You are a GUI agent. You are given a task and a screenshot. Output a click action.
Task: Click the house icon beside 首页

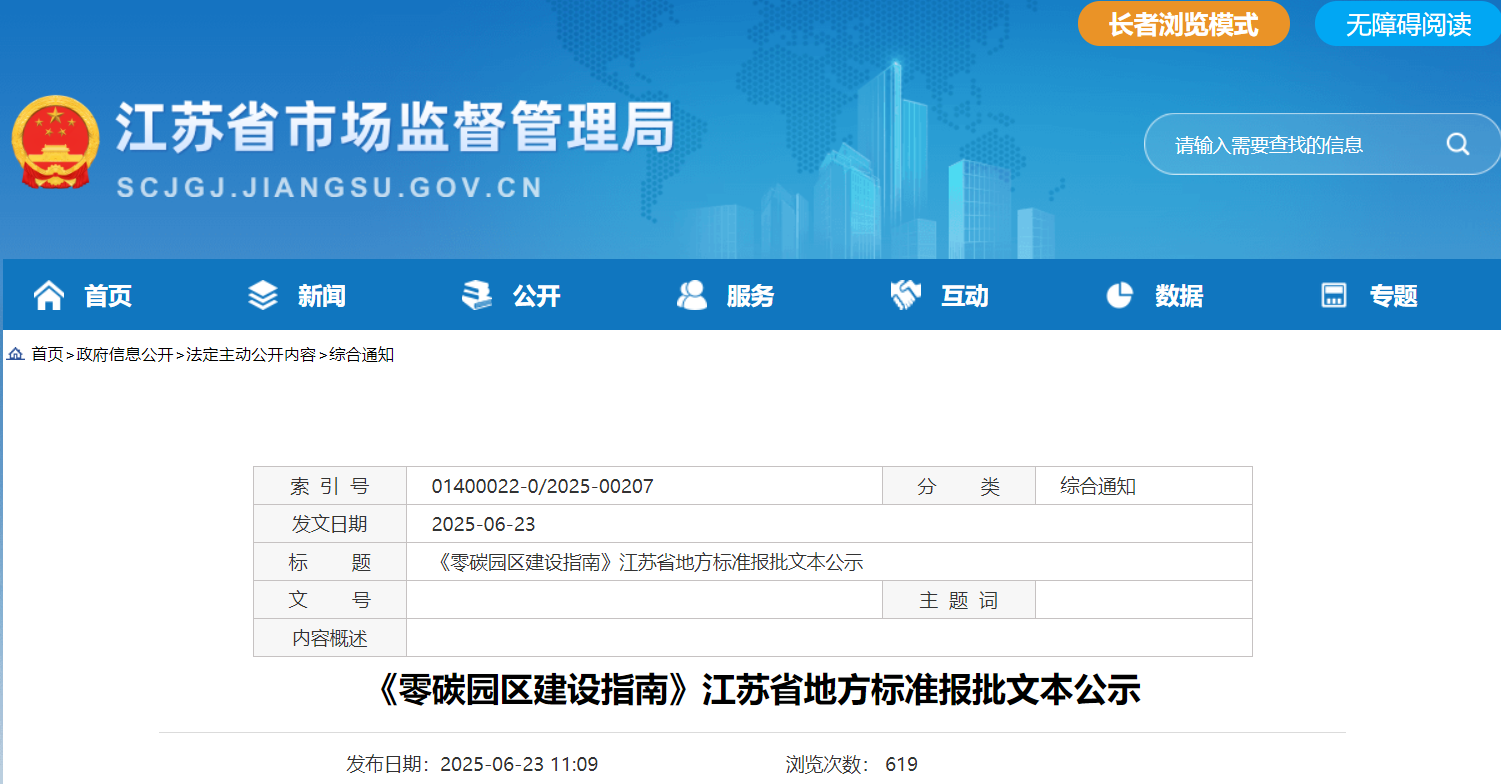click(x=48, y=296)
